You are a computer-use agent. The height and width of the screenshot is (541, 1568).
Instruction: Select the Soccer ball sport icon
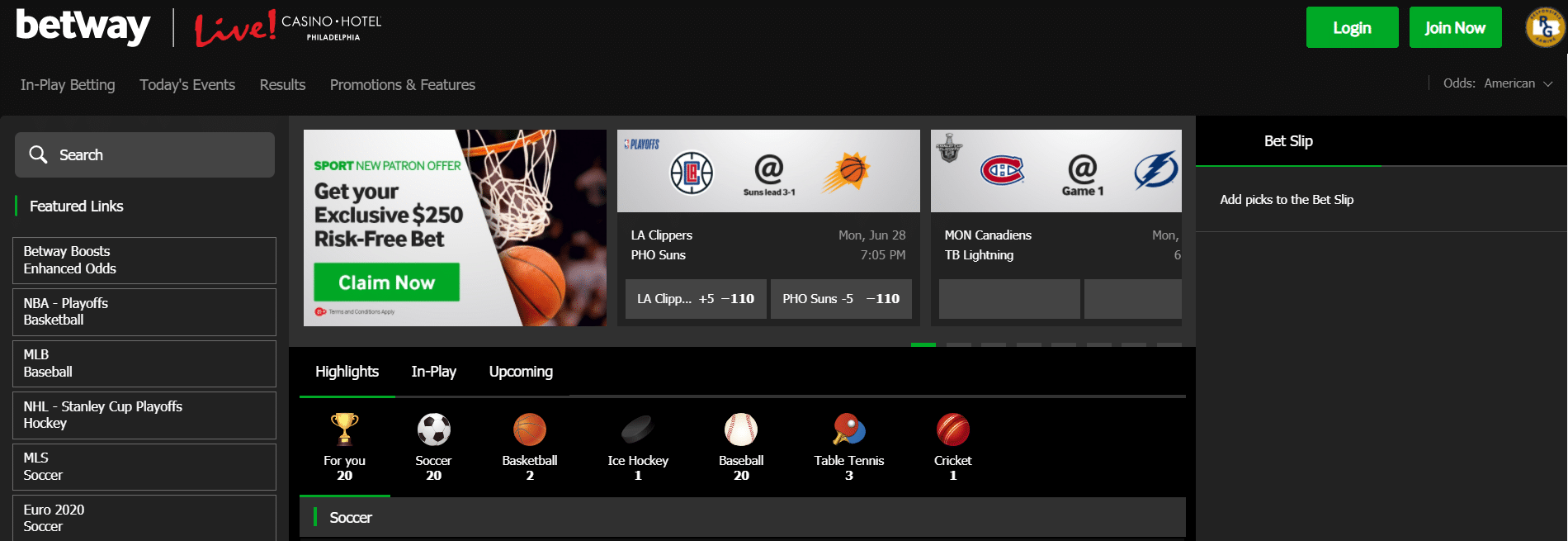point(433,429)
